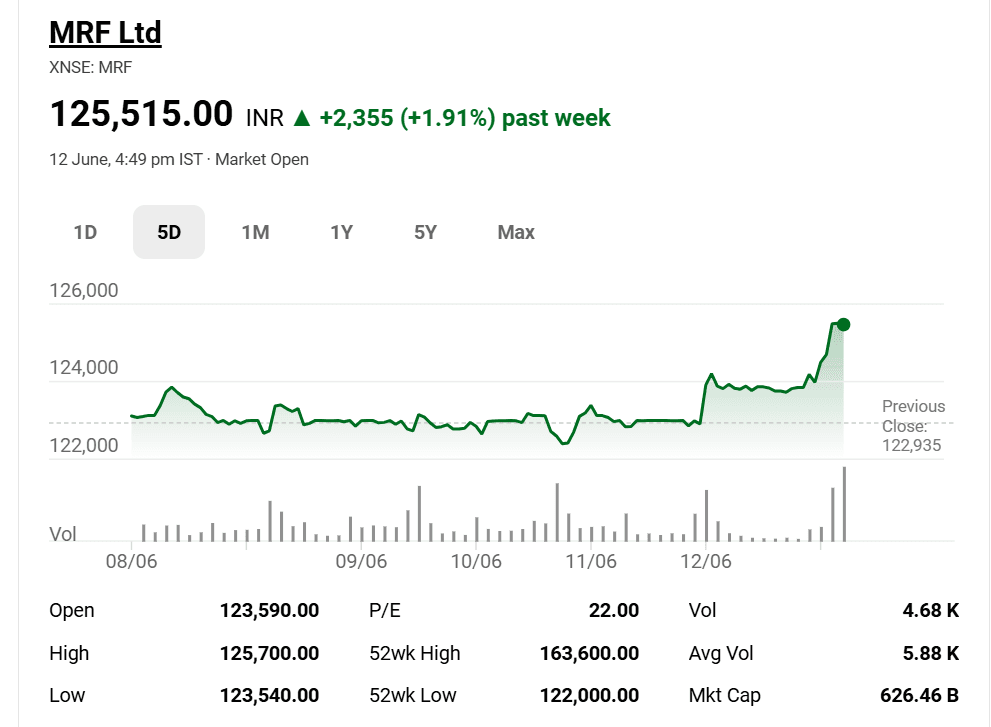Click the 52wk High value 163,600.00
The width and height of the screenshot is (991, 727).
click(x=589, y=653)
